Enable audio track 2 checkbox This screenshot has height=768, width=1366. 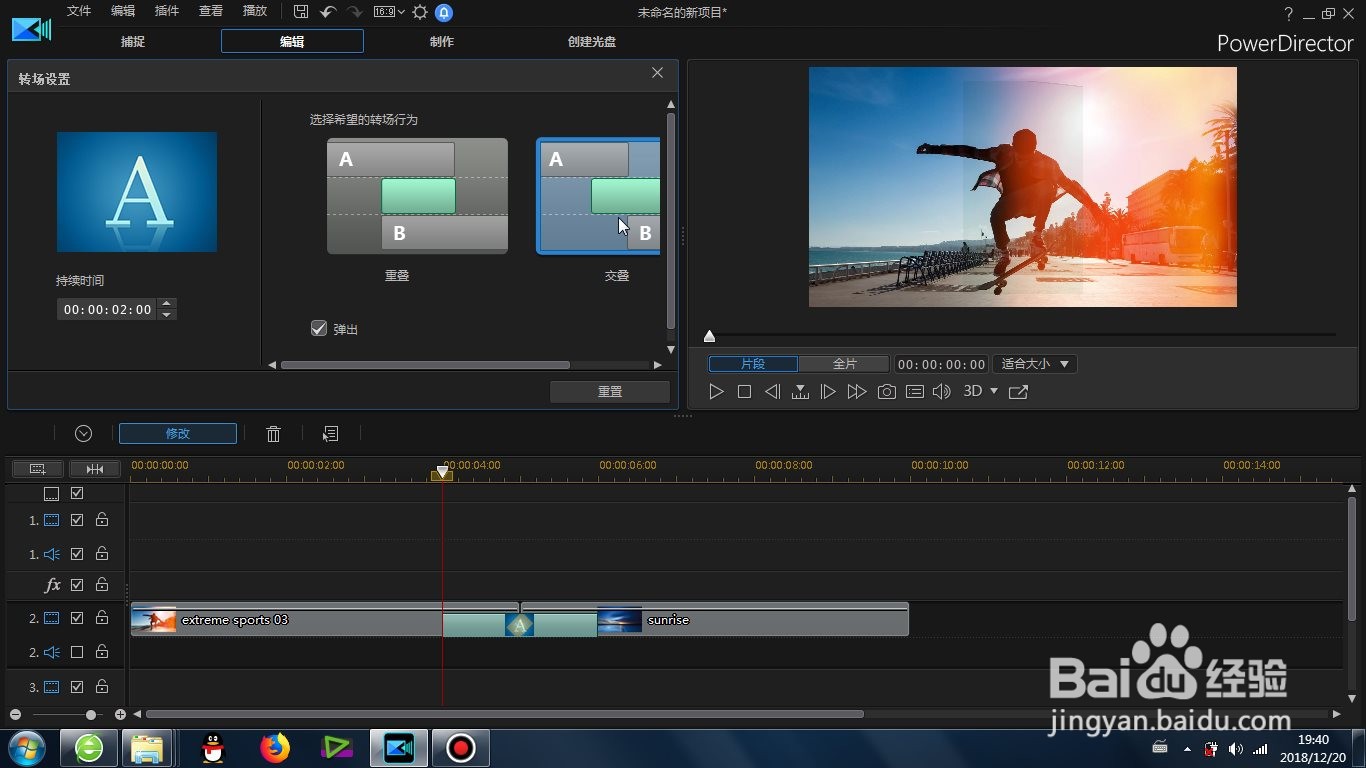tap(77, 652)
